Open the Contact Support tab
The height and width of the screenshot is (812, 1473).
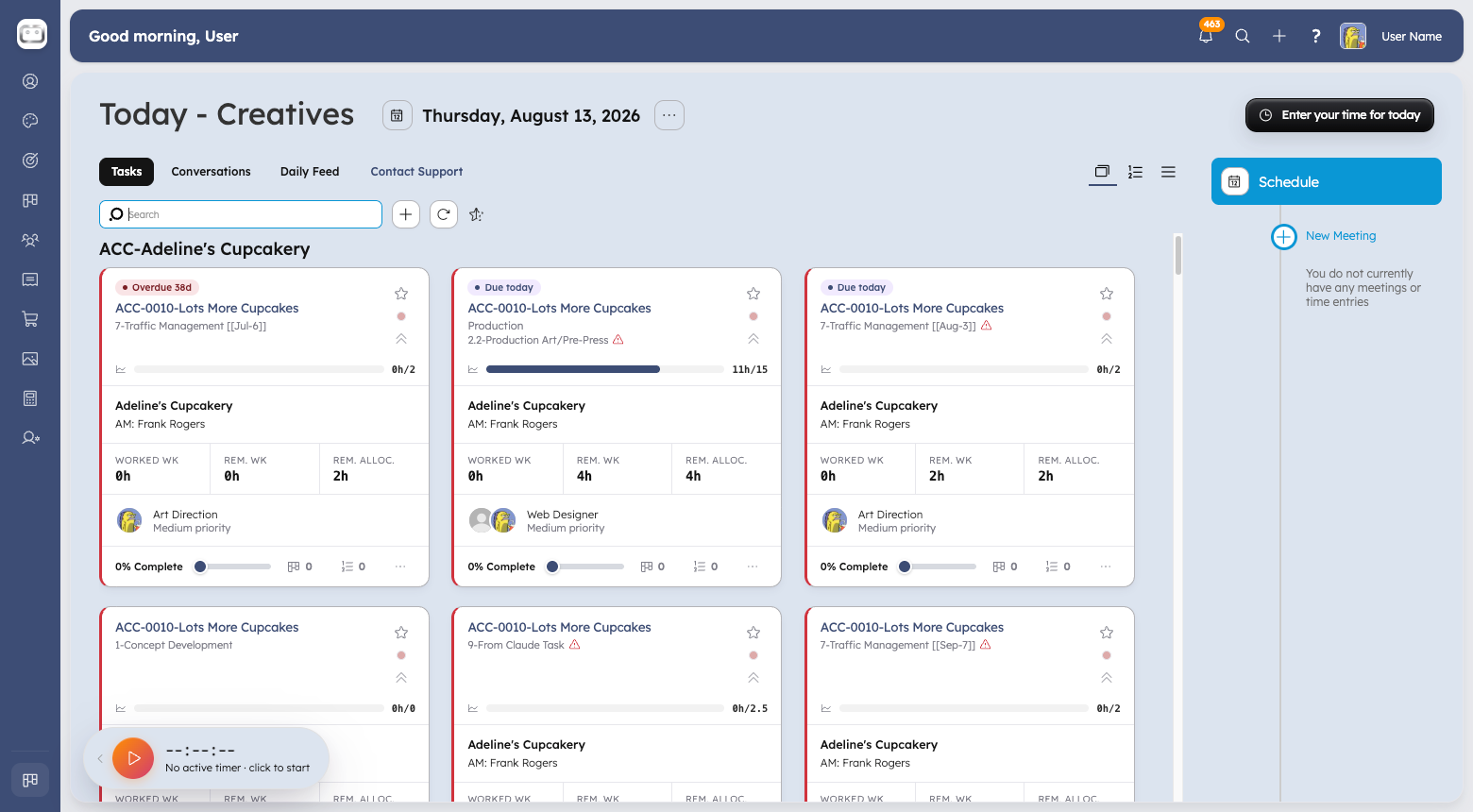click(416, 172)
